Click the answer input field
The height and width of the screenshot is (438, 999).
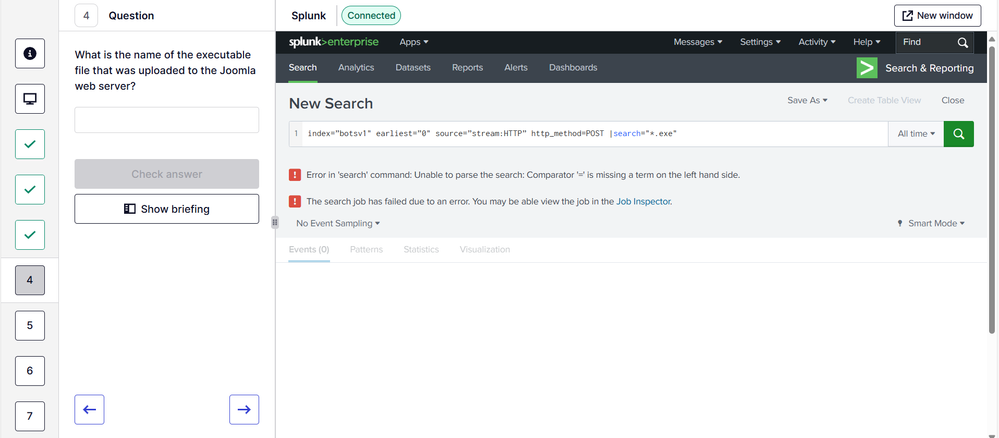click(x=167, y=120)
